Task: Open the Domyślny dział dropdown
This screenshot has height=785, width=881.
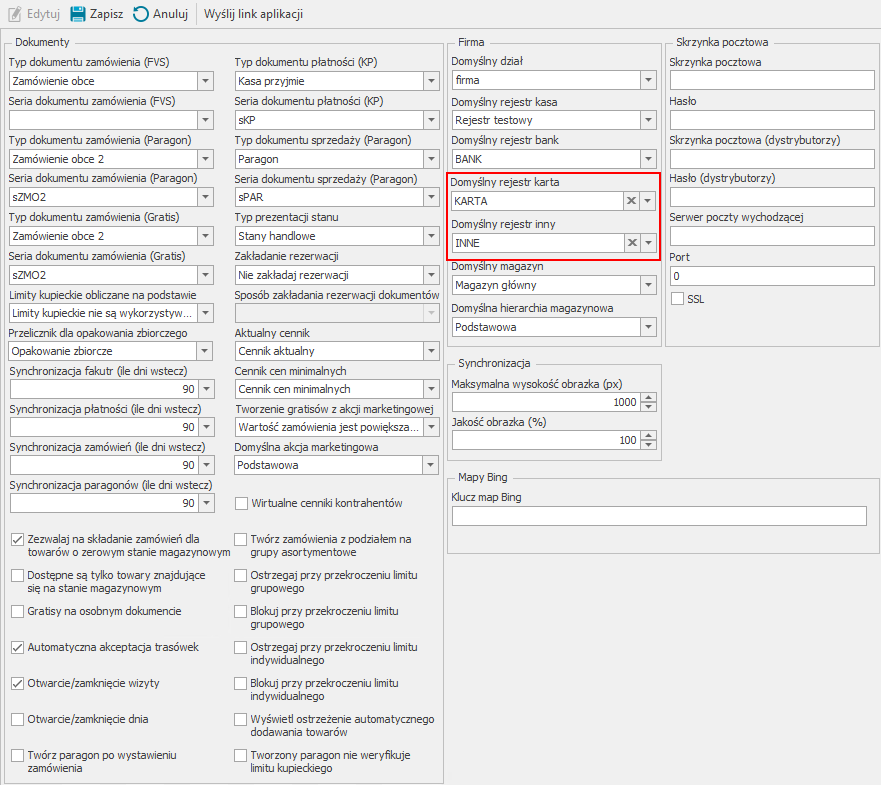Action: click(x=648, y=80)
